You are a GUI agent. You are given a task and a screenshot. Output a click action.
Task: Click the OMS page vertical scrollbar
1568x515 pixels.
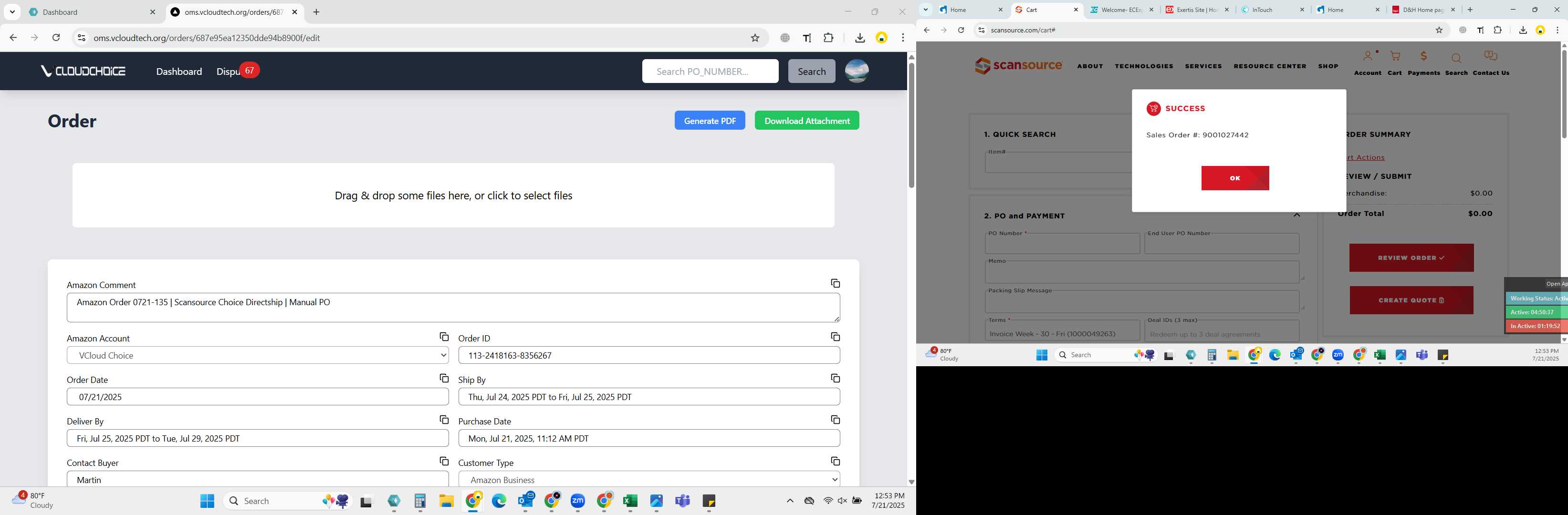coord(911,124)
